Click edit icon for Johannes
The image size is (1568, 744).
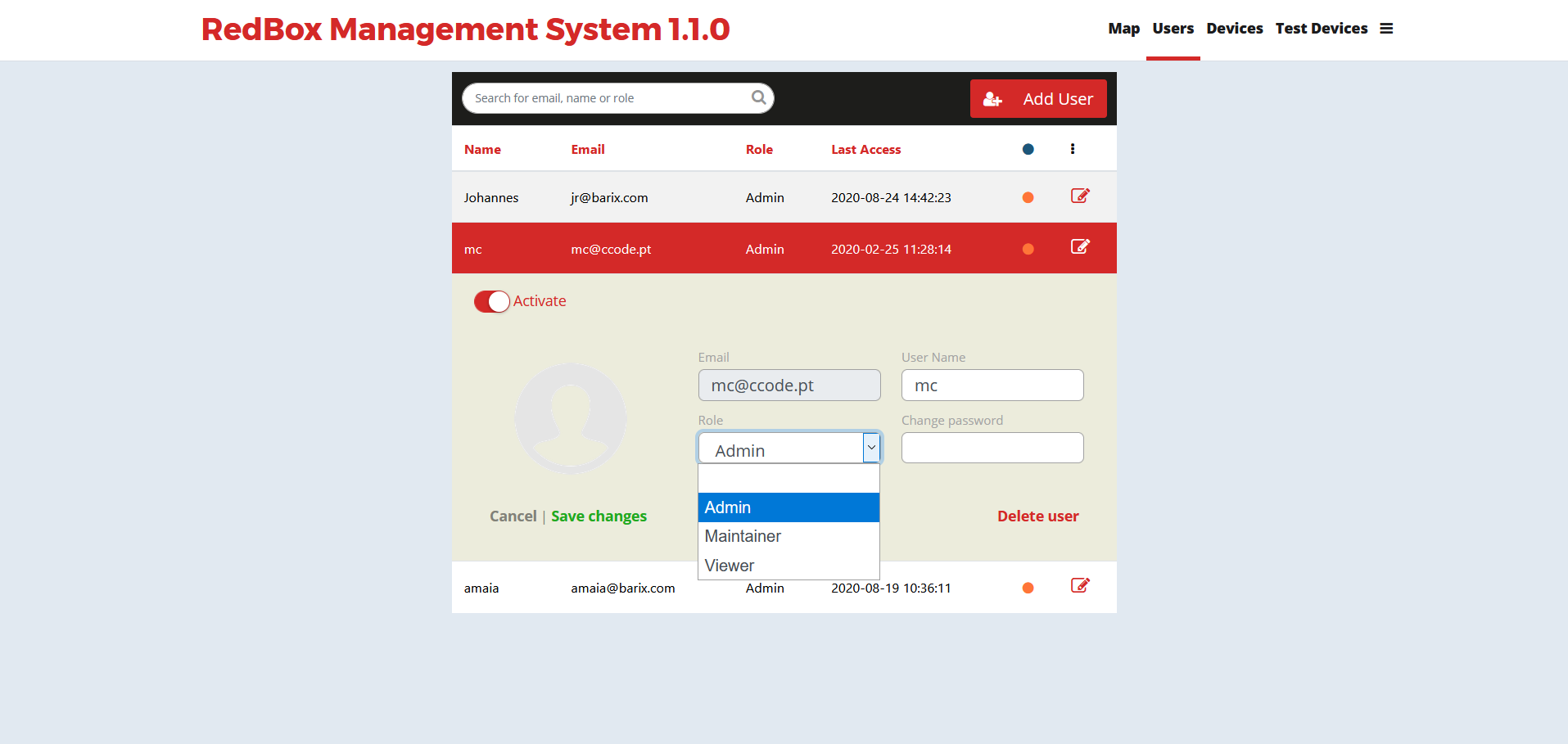(x=1080, y=196)
